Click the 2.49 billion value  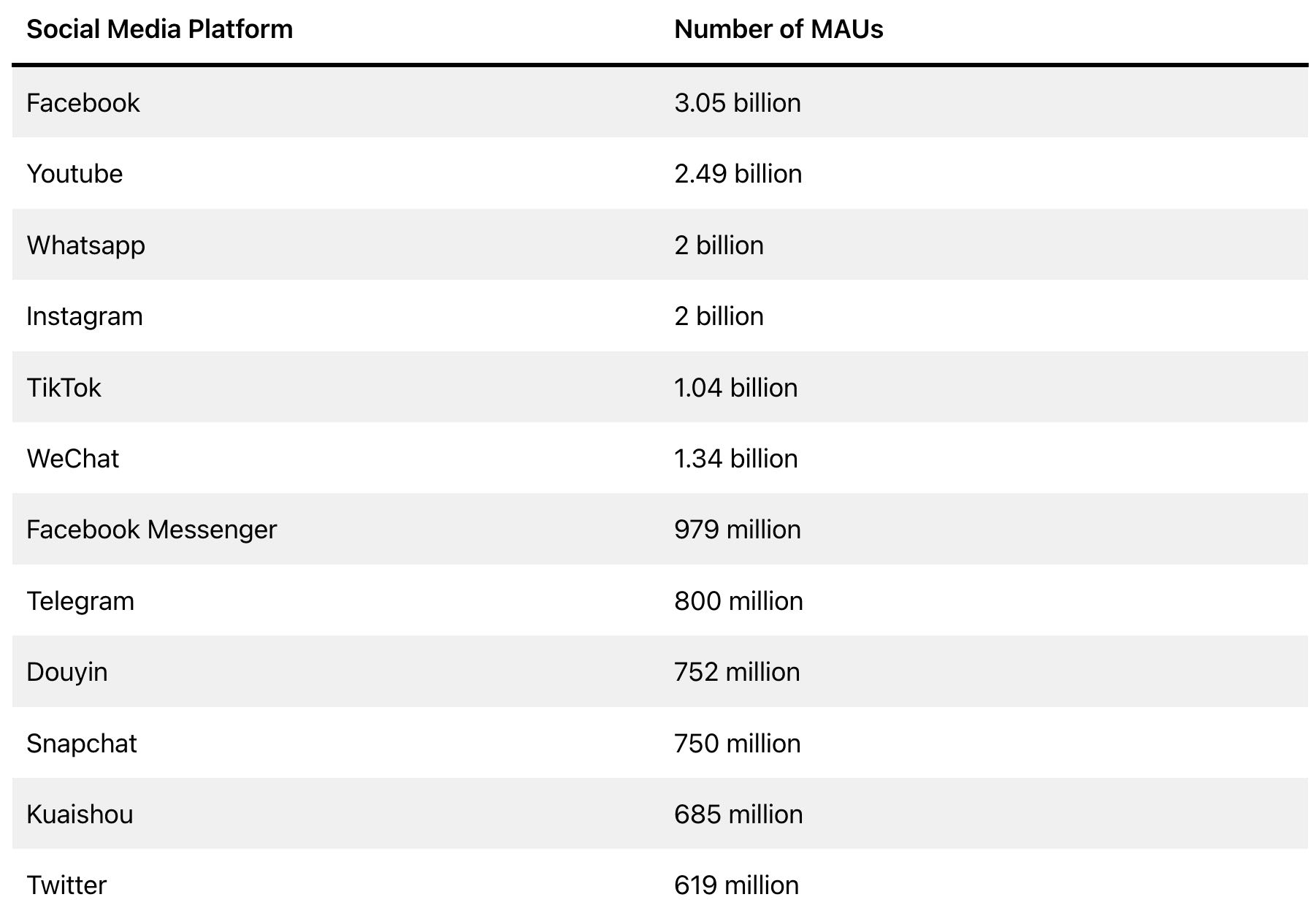(x=738, y=174)
